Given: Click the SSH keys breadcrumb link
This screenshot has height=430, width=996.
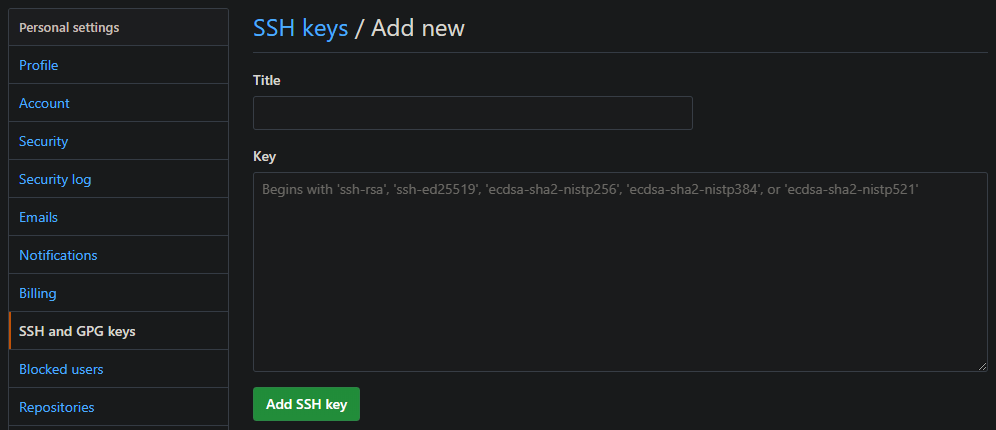Looking at the screenshot, I should coord(300,28).
